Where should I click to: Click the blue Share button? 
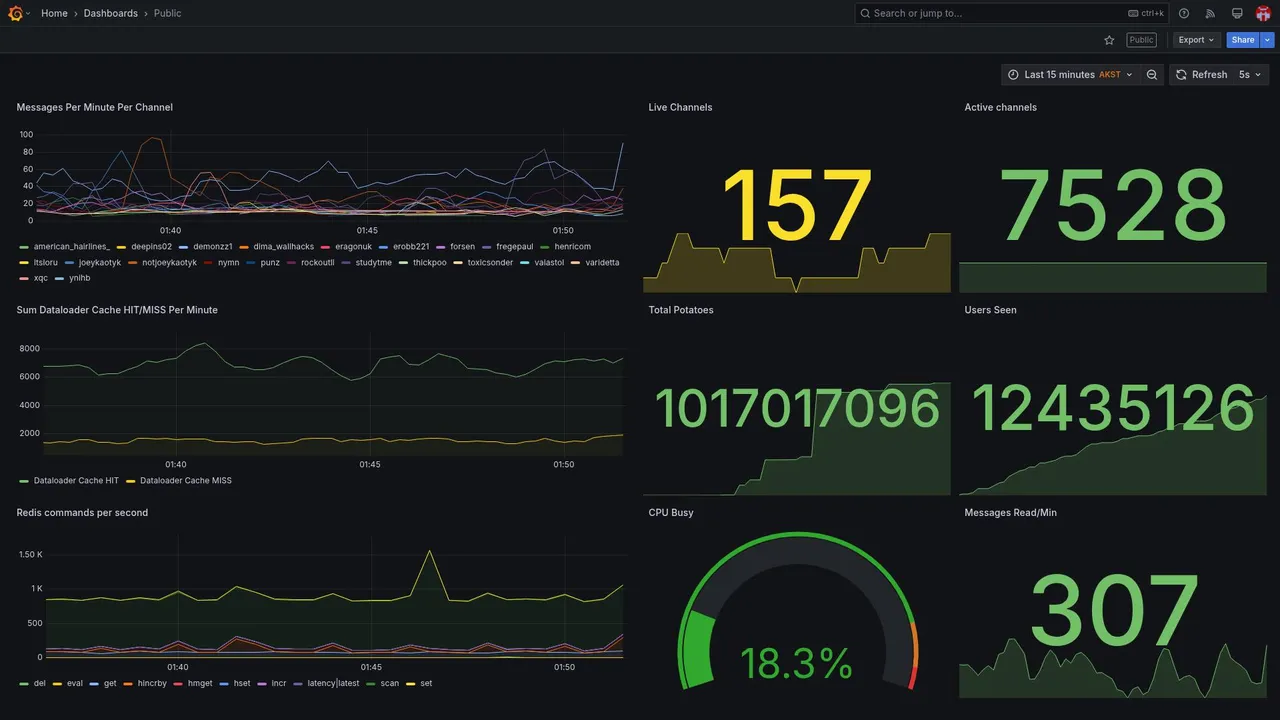click(1243, 40)
